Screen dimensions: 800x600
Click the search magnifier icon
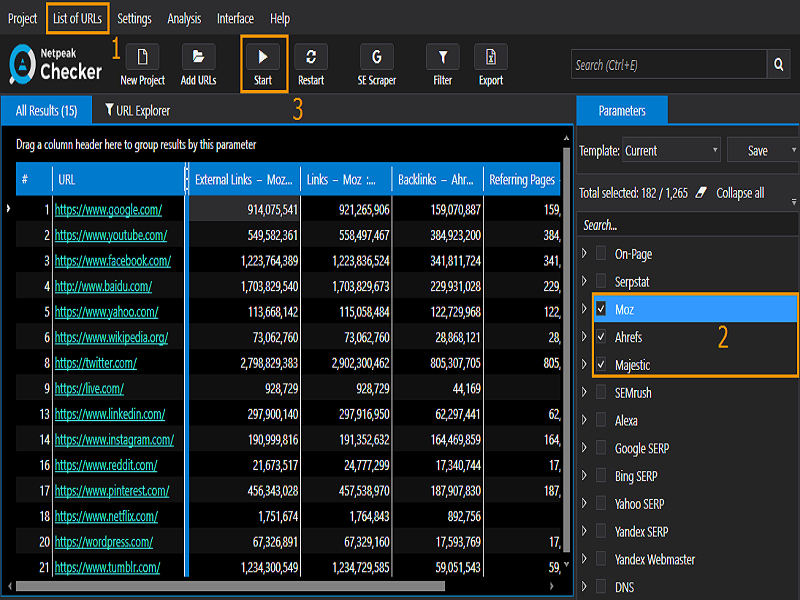[x=779, y=64]
